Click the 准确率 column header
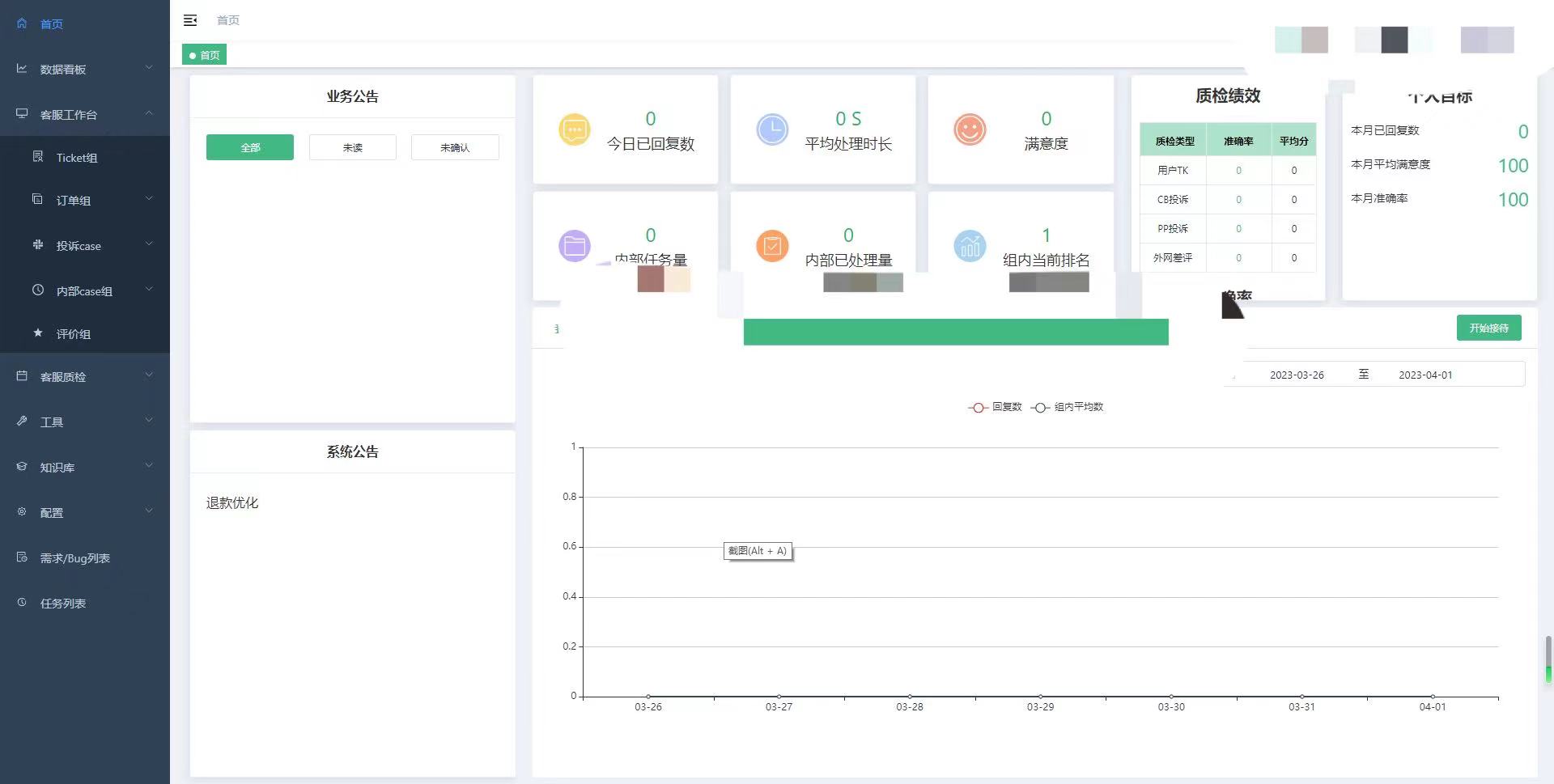 [1238, 141]
